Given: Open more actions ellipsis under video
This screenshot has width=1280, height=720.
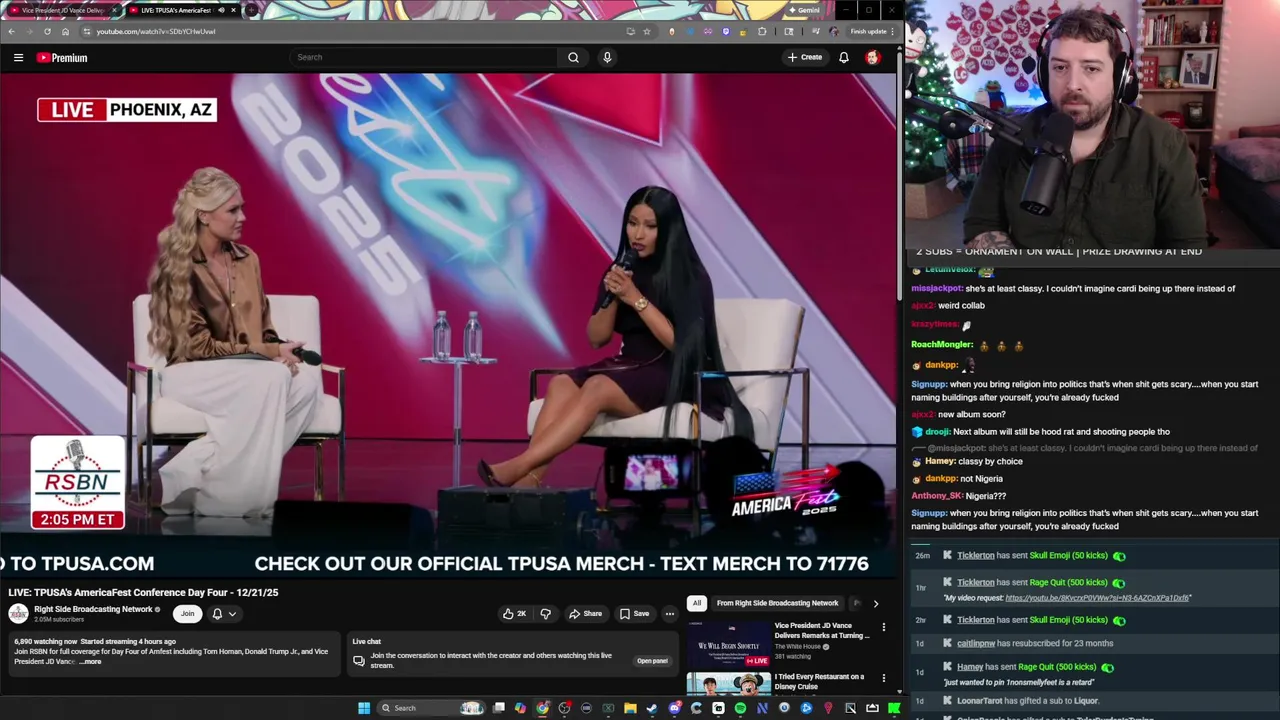Looking at the screenshot, I should 670,614.
